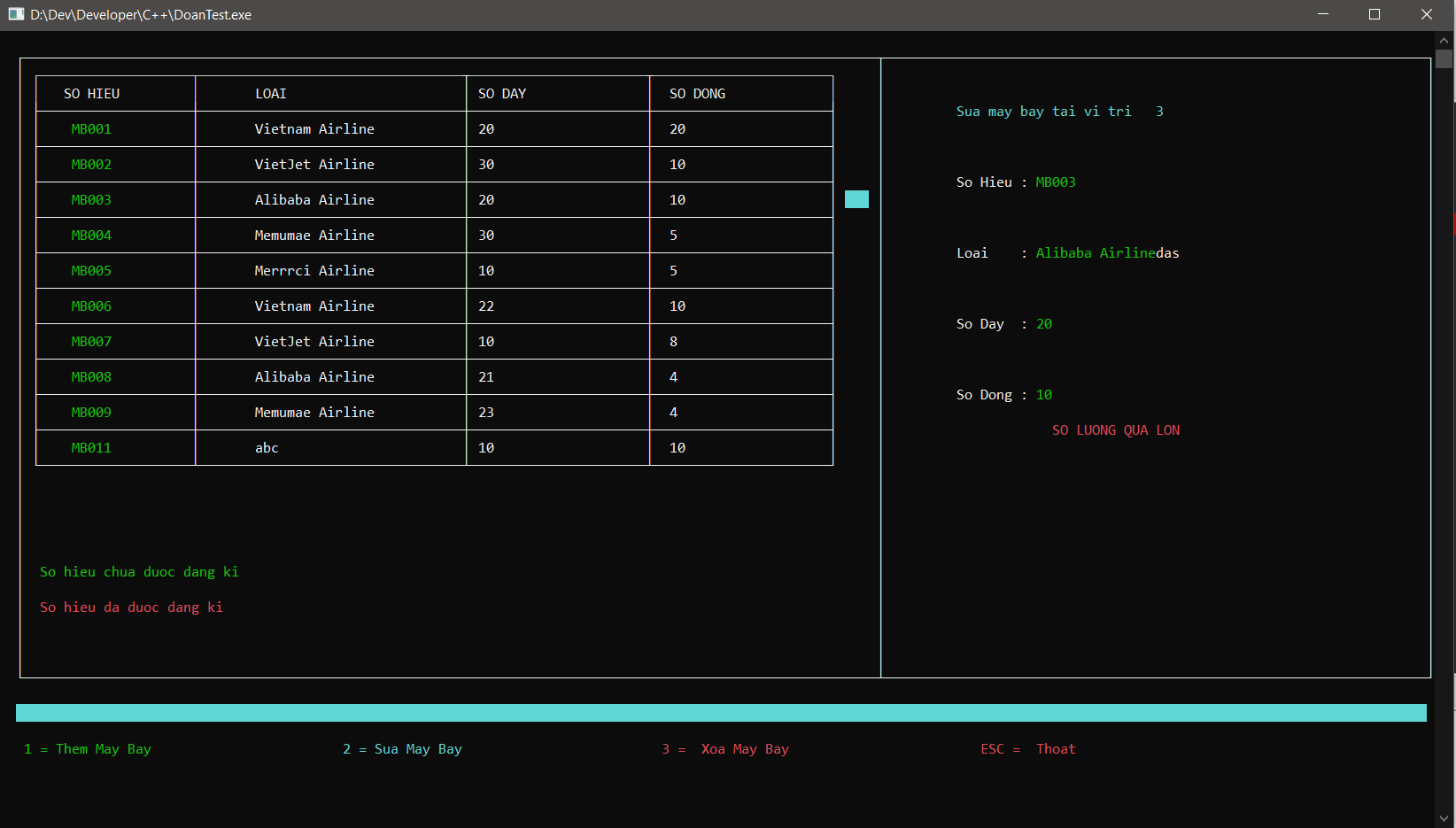Image resolution: width=1456 pixels, height=828 pixels.
Task: Click the SO DAY column header
Action: click(x=501, y=93)
